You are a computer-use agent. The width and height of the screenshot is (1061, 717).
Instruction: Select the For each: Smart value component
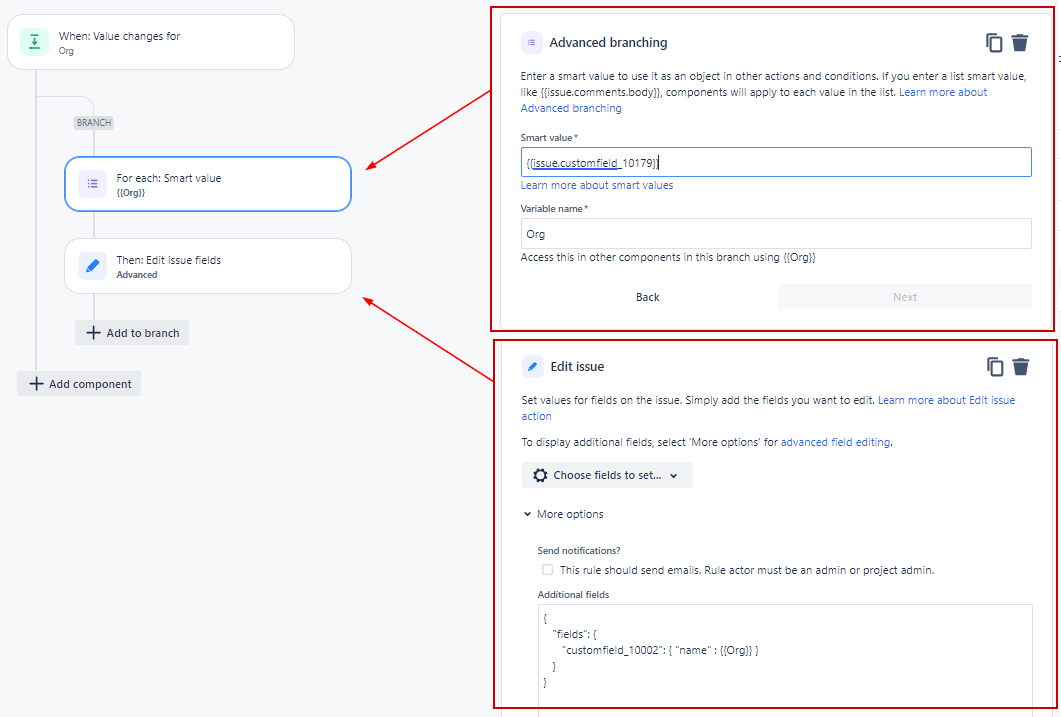point(208,184)
